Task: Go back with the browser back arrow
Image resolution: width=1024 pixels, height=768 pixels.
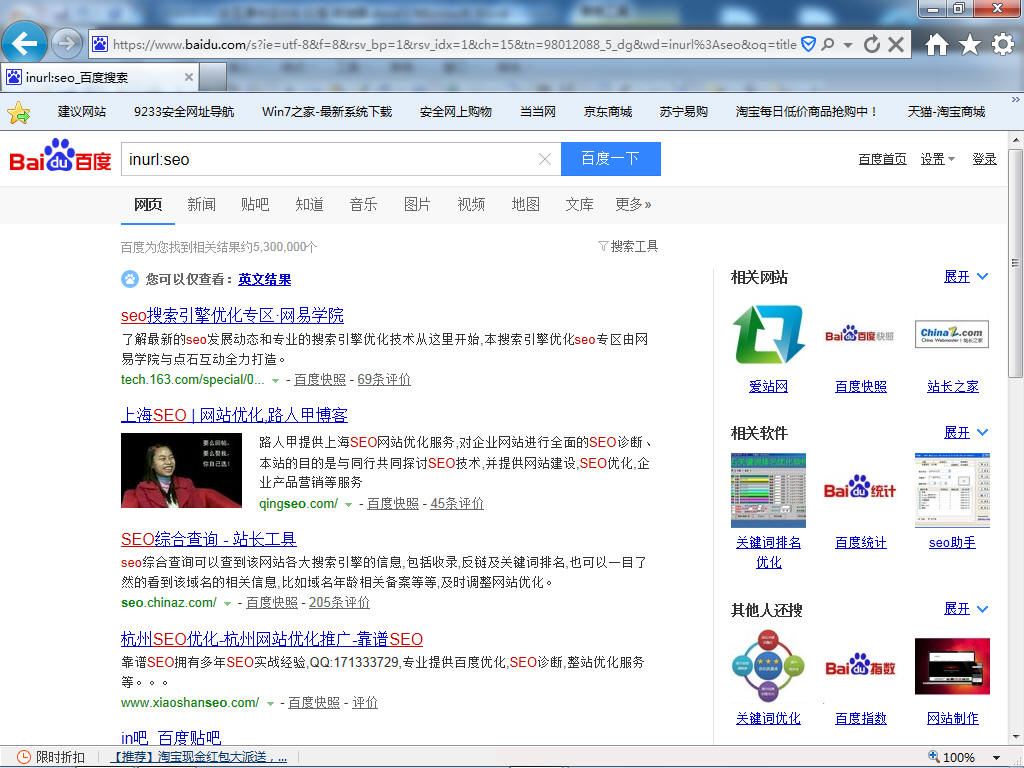Action: pos(24,44)
